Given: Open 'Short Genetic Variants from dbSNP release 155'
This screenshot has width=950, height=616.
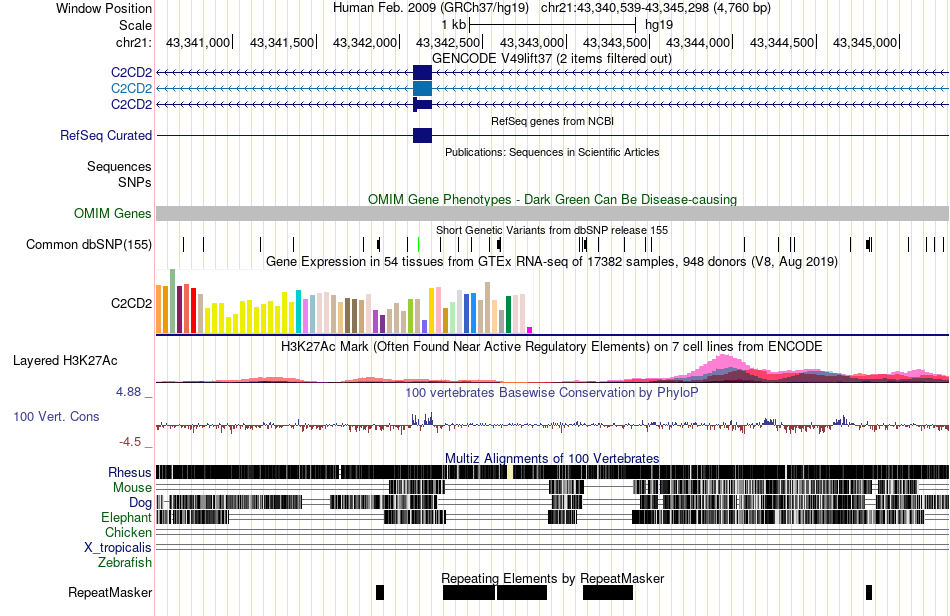Looking at the screenshot, I should click(552, 231).
